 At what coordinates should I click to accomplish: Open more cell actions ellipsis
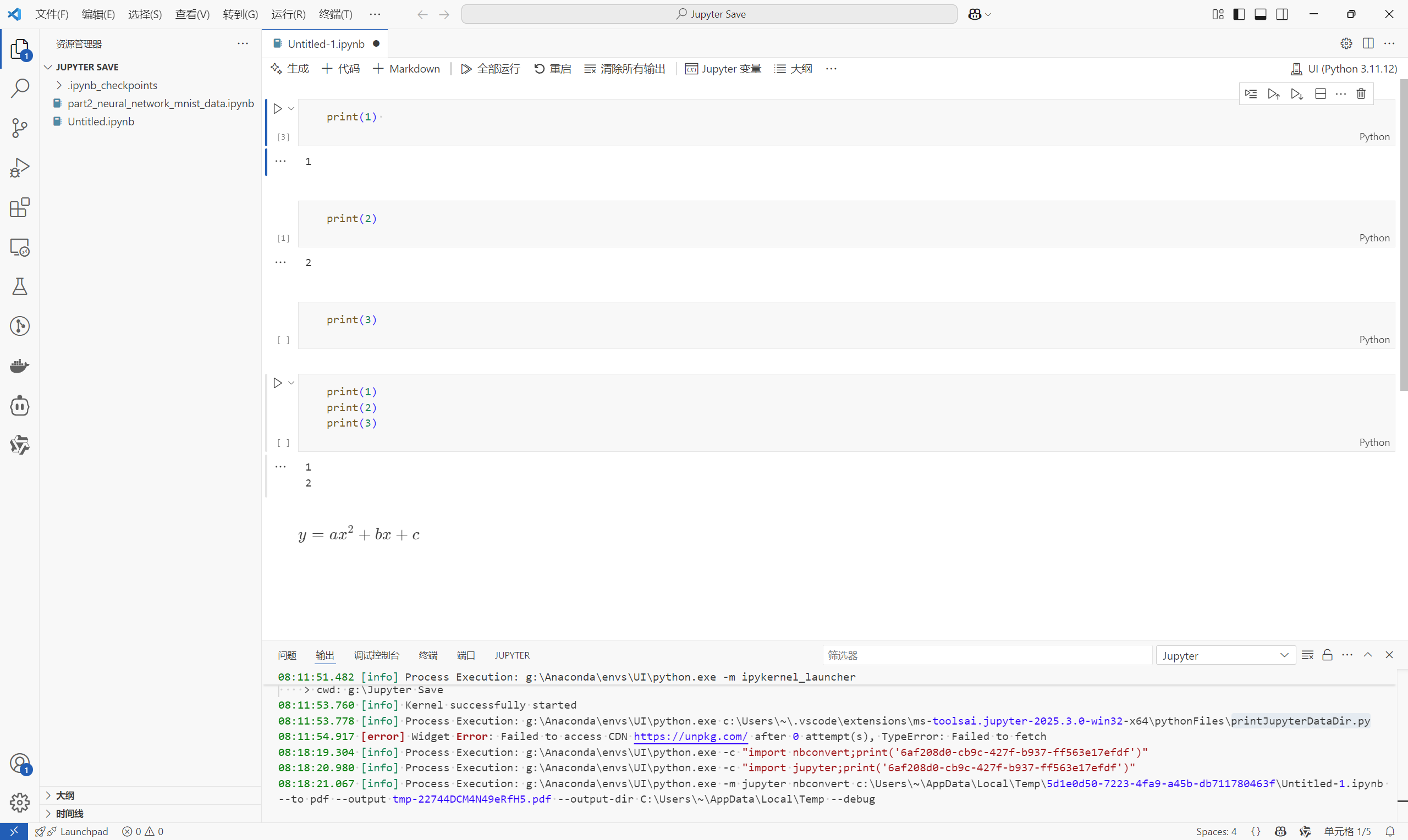point(1341,94)
